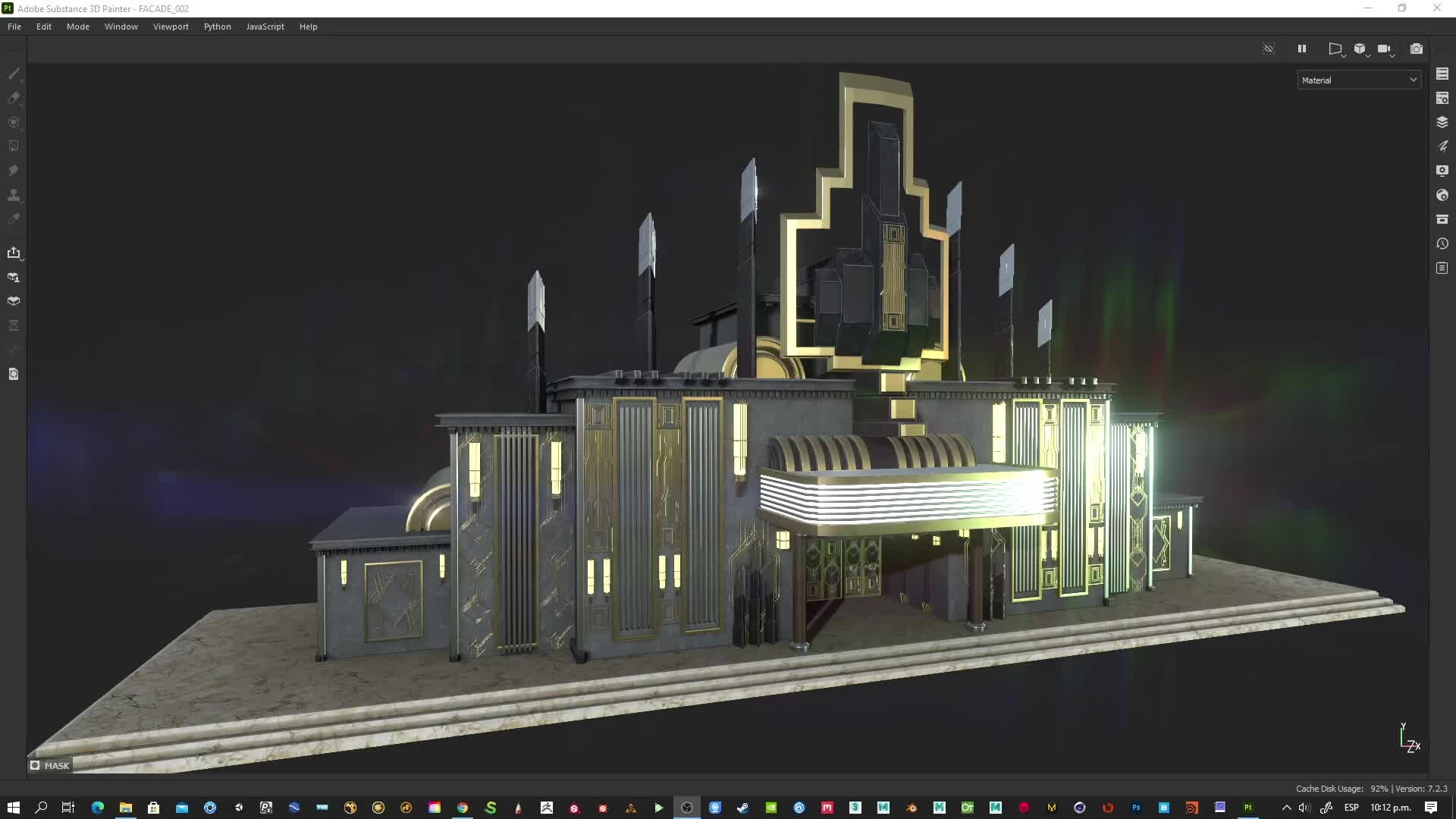Select the Polygon Fill tool

pos(14,146)
